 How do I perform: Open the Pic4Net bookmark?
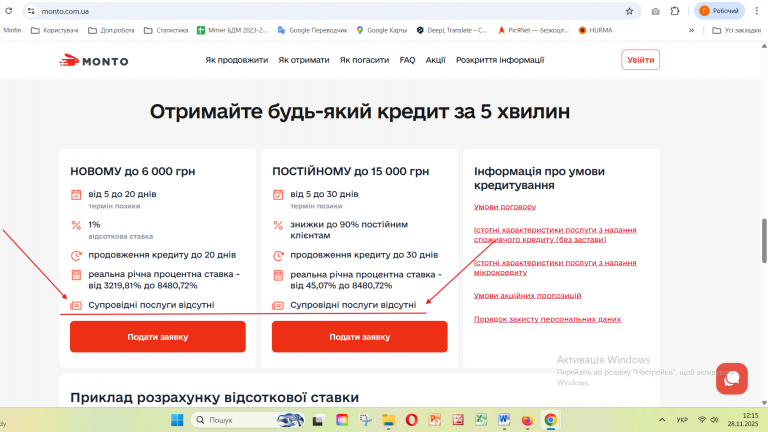(533, 30)
